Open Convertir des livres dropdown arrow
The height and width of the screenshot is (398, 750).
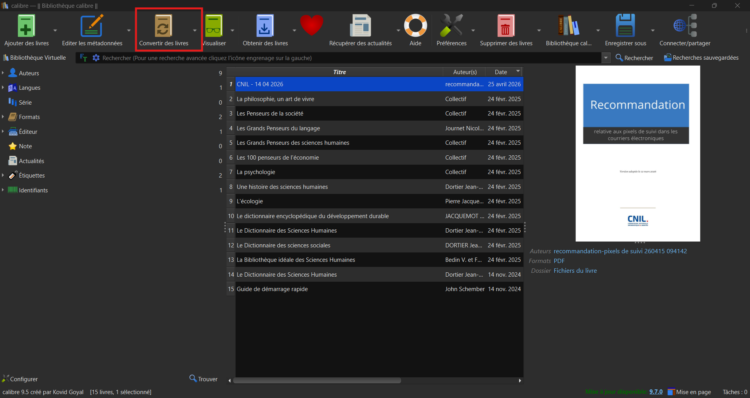coord(195,31)
